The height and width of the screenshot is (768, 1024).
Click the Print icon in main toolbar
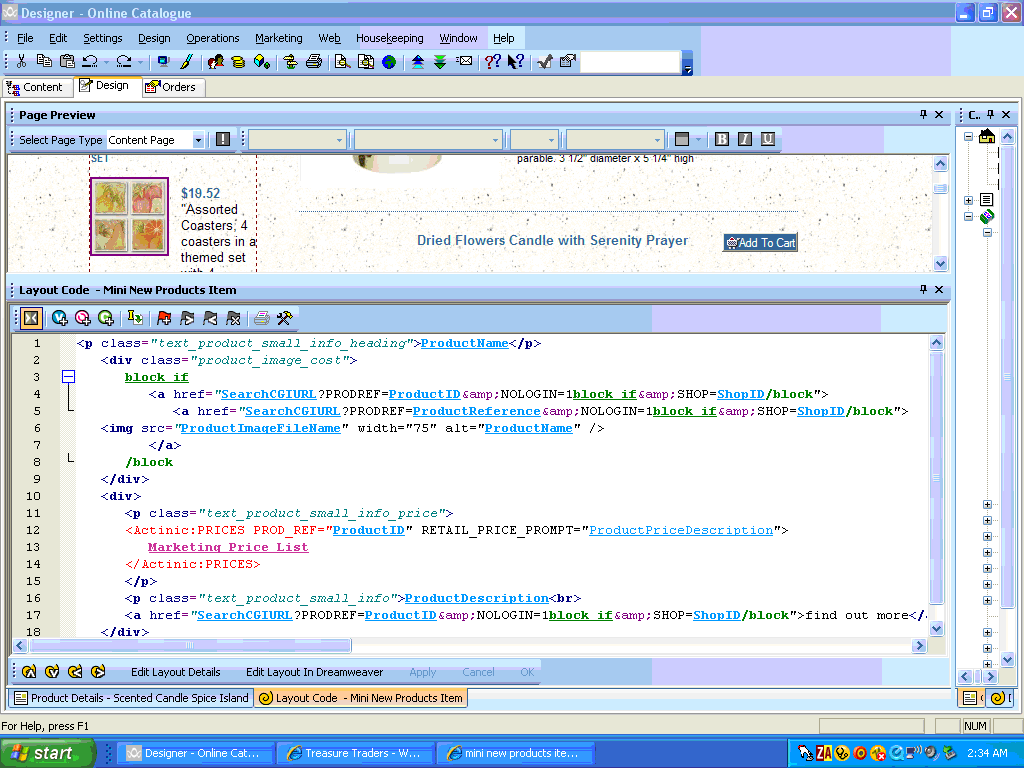[314, 62]
